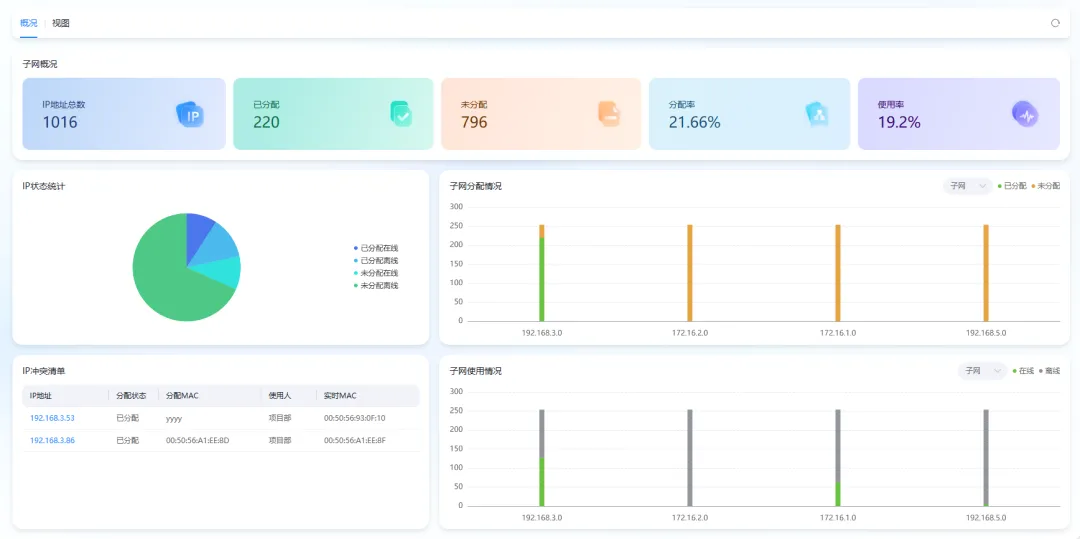Open the 子网 dropdown in 子网分配情况
This screenshot has width=1080, height=539.
967,186
